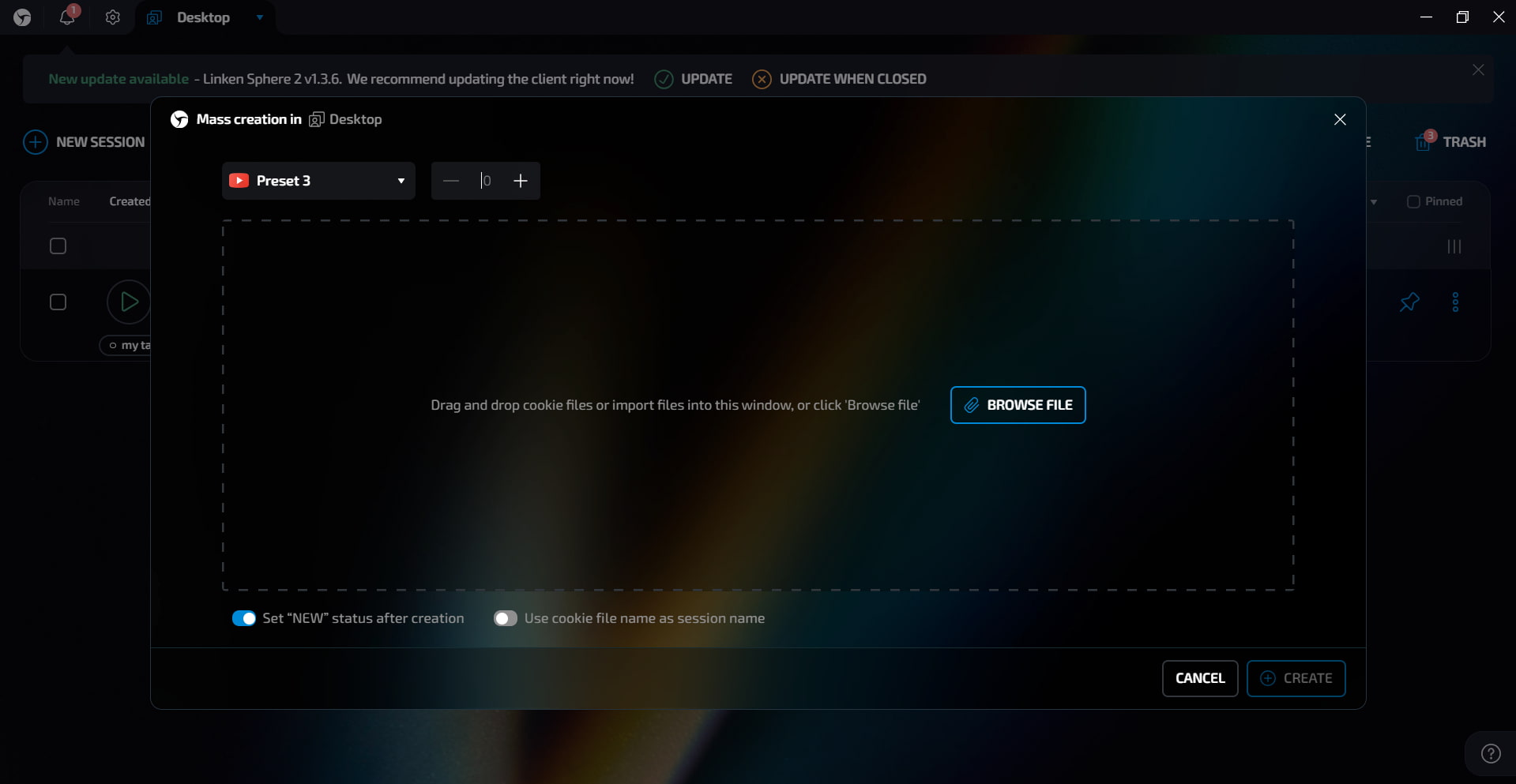The width and height of the screenshot is (1516, 784).
Task: Dismiss the dialog with CANCEL
Action: click(1199, 678)
